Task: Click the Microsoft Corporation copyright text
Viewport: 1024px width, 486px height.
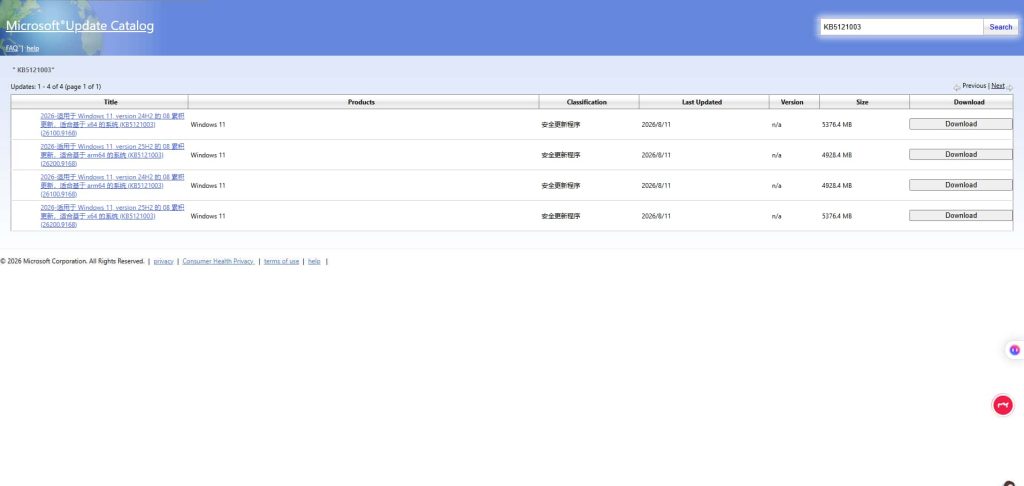Action: click(72, 261)
